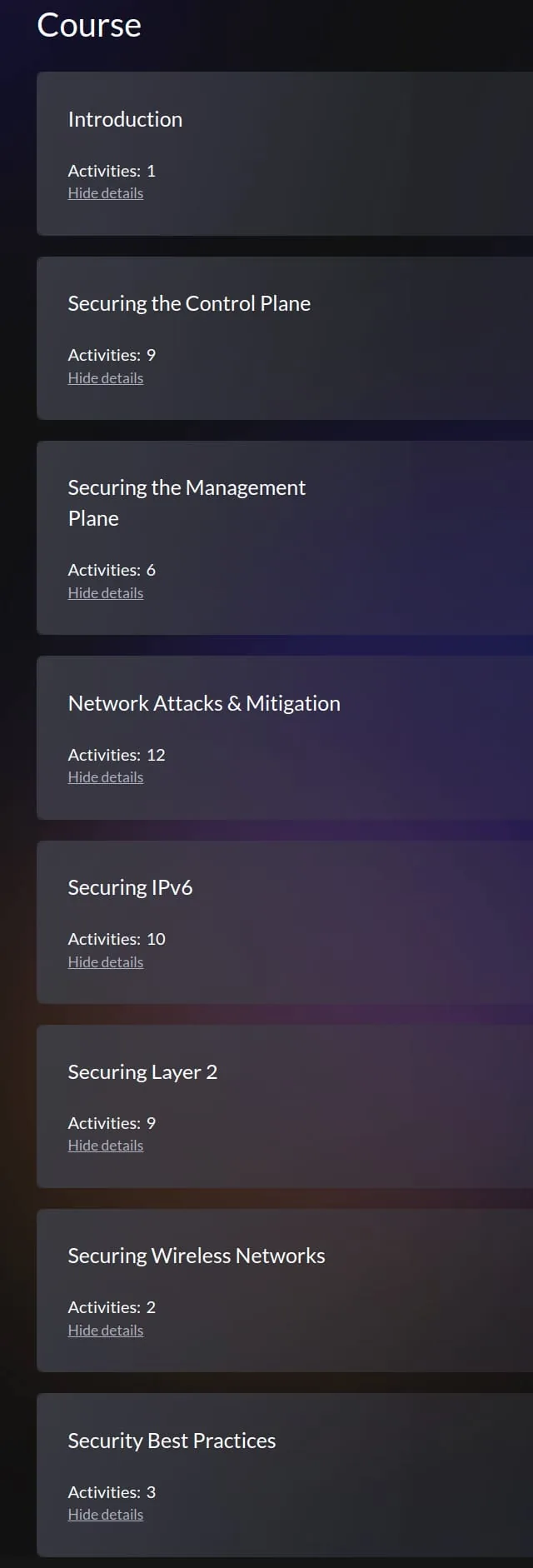The width and height of the screenshot is (533, 1568).
Task: Hide details for Securing the Management Plane
Action: 106,593
